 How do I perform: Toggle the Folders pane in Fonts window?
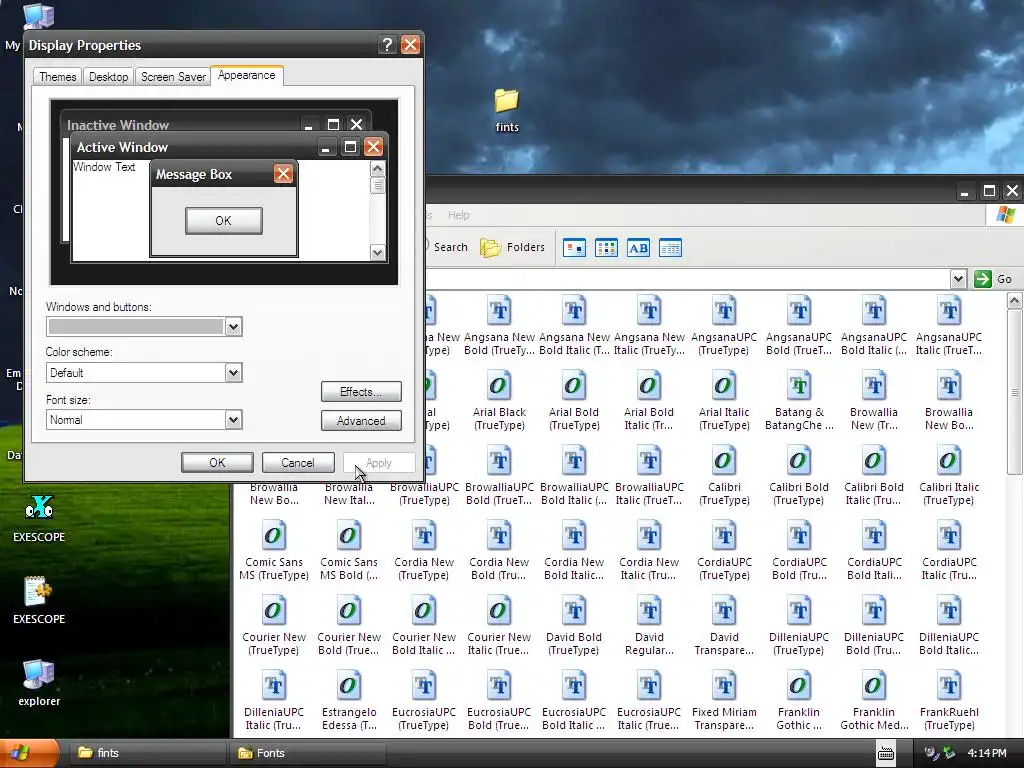pyautogui.click(x=513, y=248)
